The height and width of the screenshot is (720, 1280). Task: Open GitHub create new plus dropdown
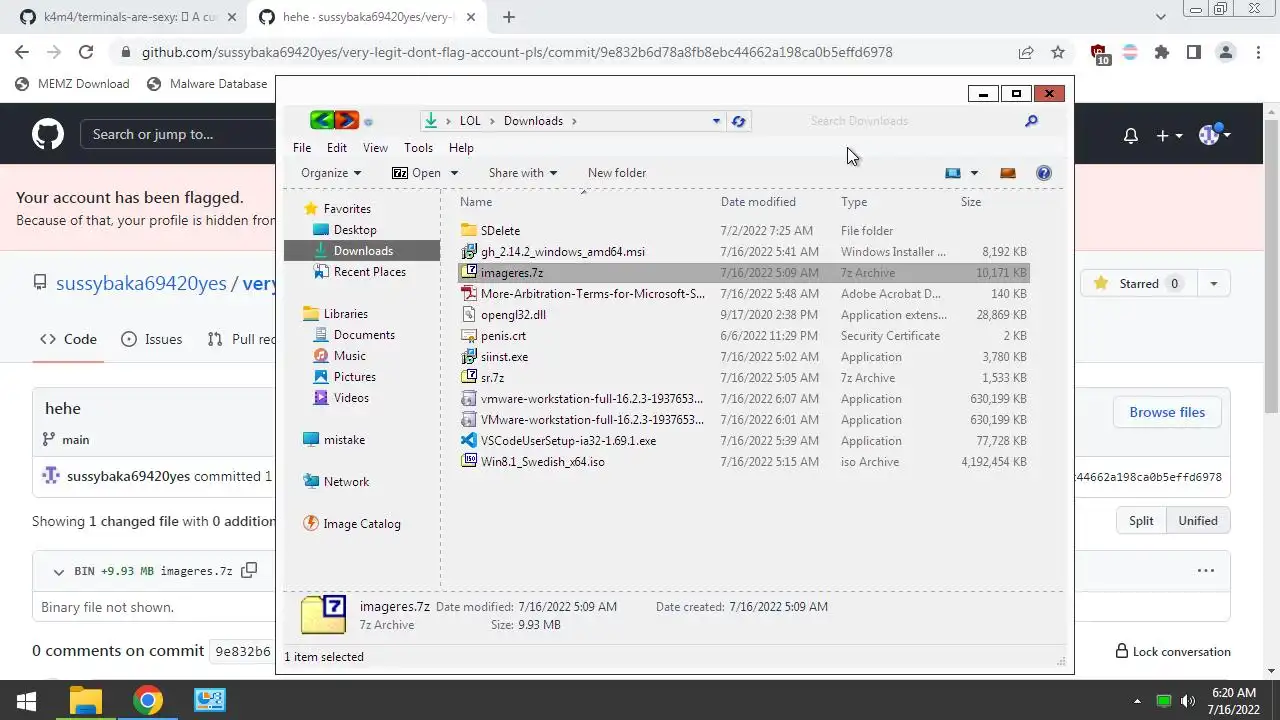[1169, 135]
